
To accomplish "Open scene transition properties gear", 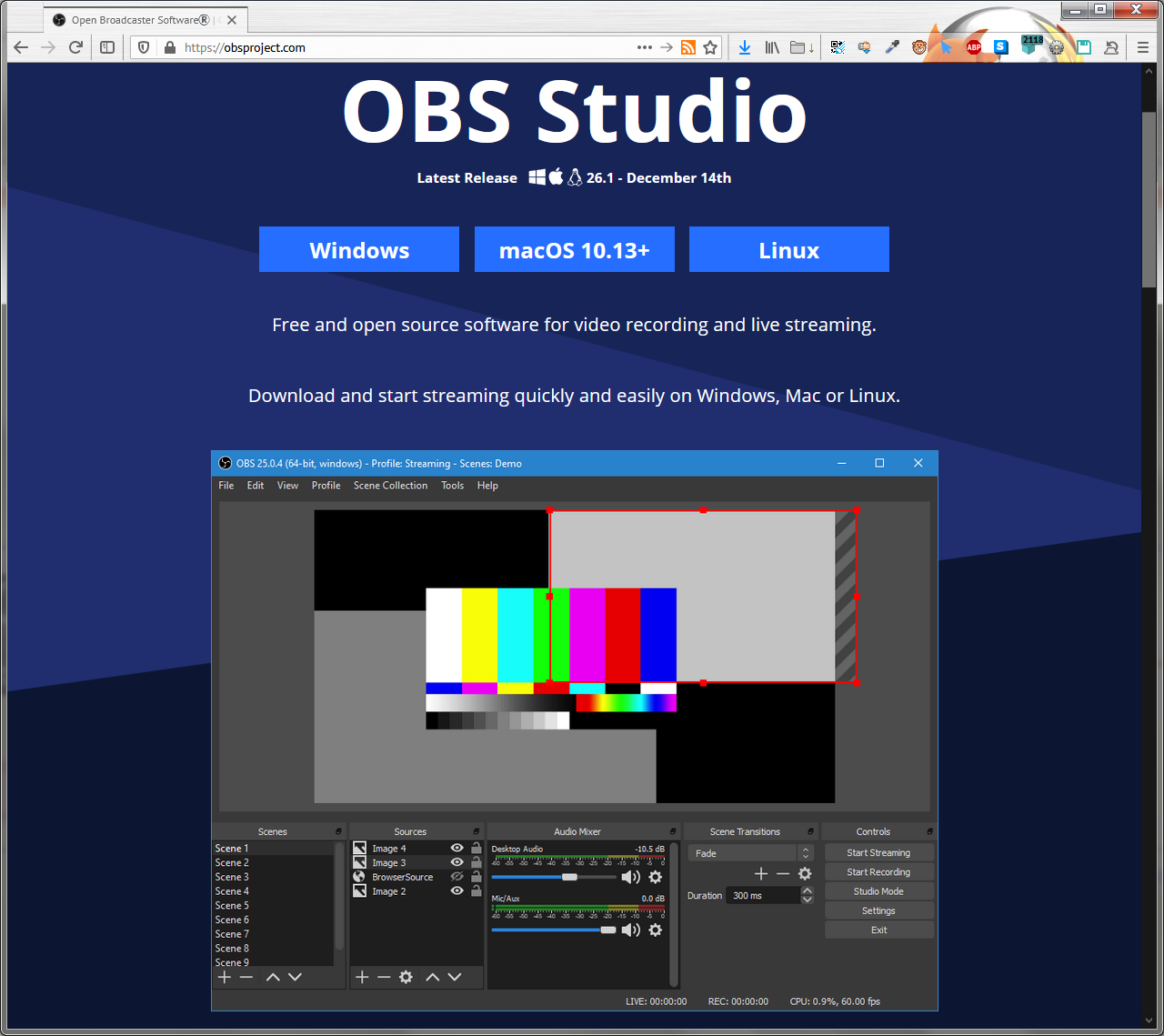I will (805, 873).
